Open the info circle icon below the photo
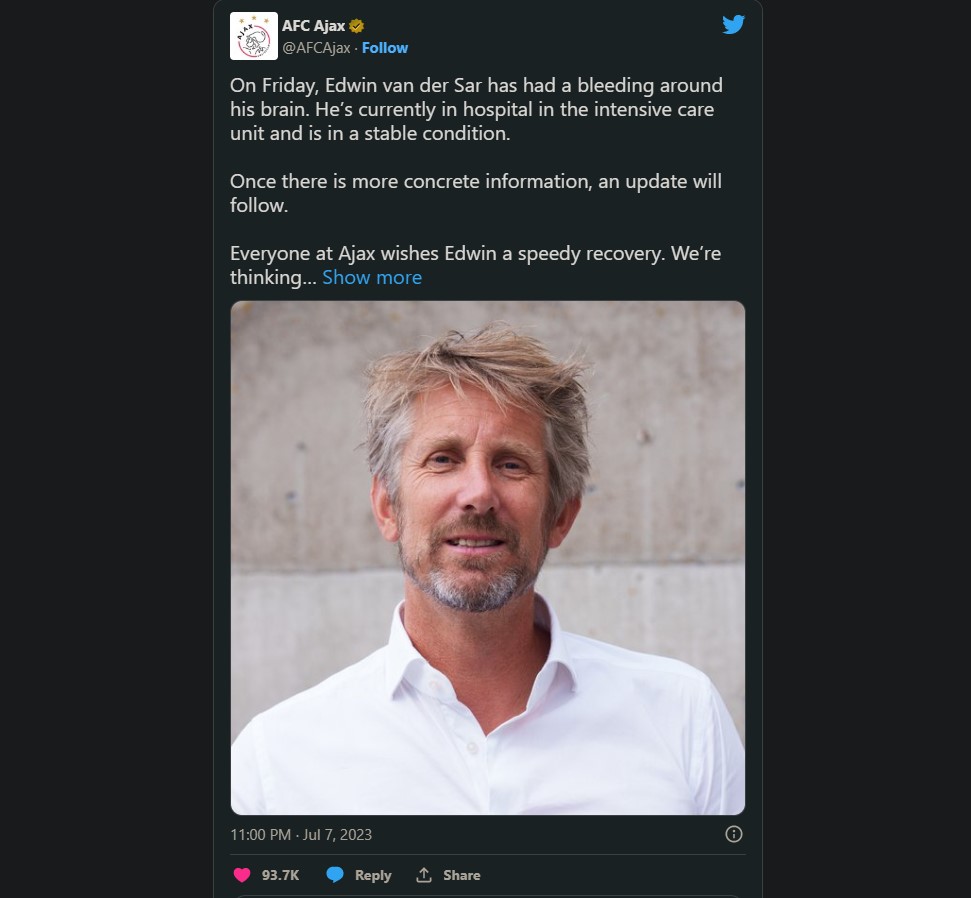 736,835
